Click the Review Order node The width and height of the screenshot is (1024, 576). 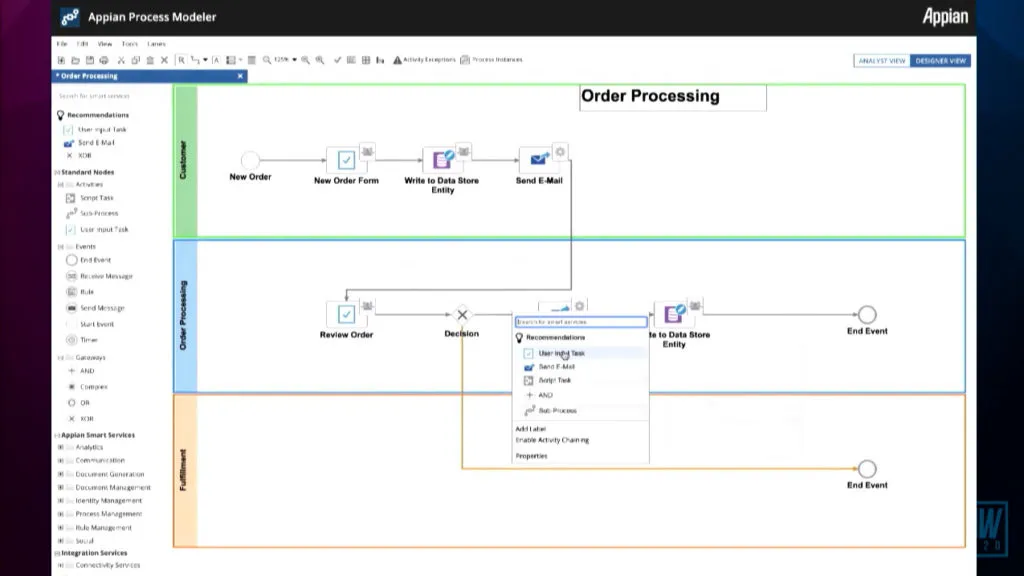[x=346, y=314]
